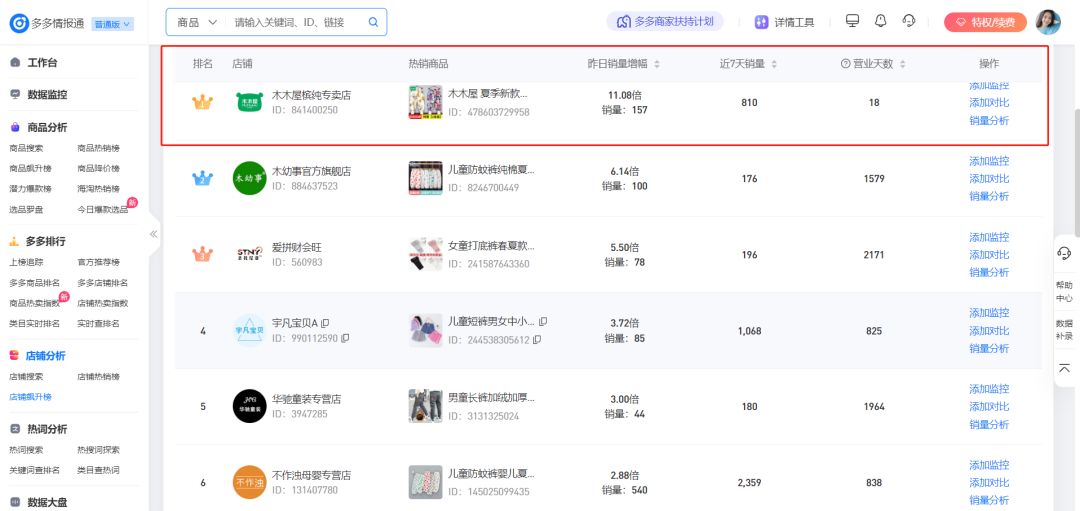Select 多多店铺排名 in the sidebar
Image resolution: width=1080 pixels, height=511 pixels.
tap(103, 283)
